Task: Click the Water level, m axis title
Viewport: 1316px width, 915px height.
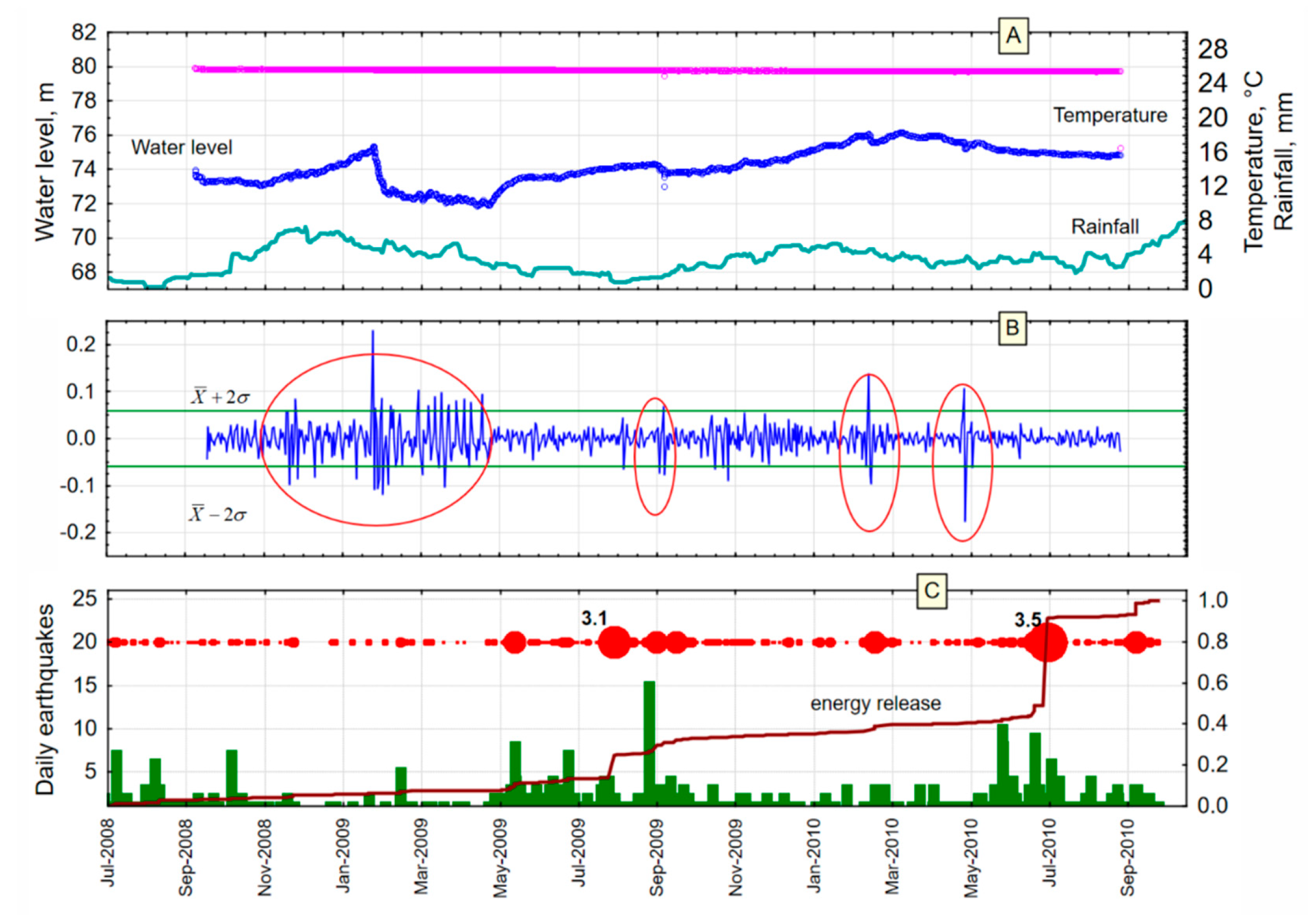Action: [x=45, y=162]
